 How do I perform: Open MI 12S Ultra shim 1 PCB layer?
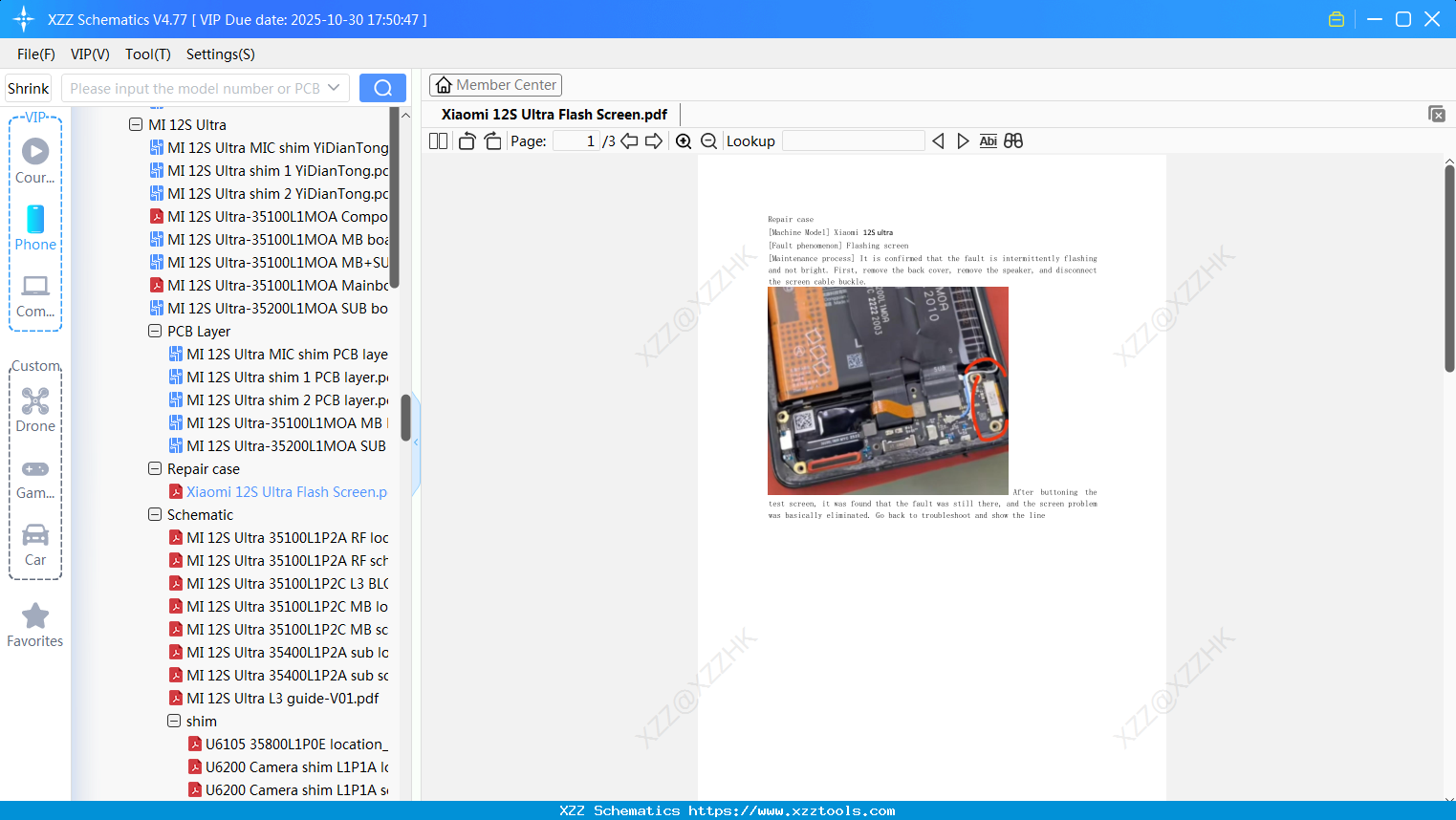[x=287, y=377]
